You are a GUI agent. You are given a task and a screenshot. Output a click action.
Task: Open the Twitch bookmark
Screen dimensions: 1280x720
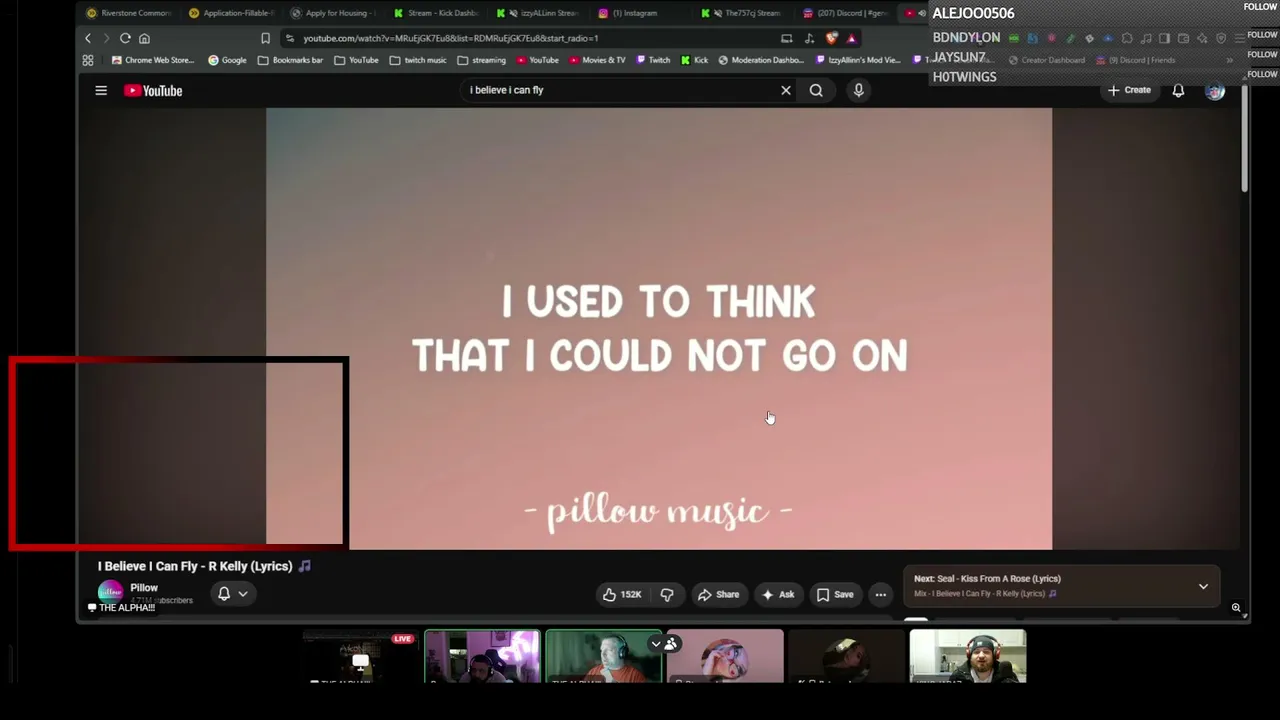click(653, 60)
